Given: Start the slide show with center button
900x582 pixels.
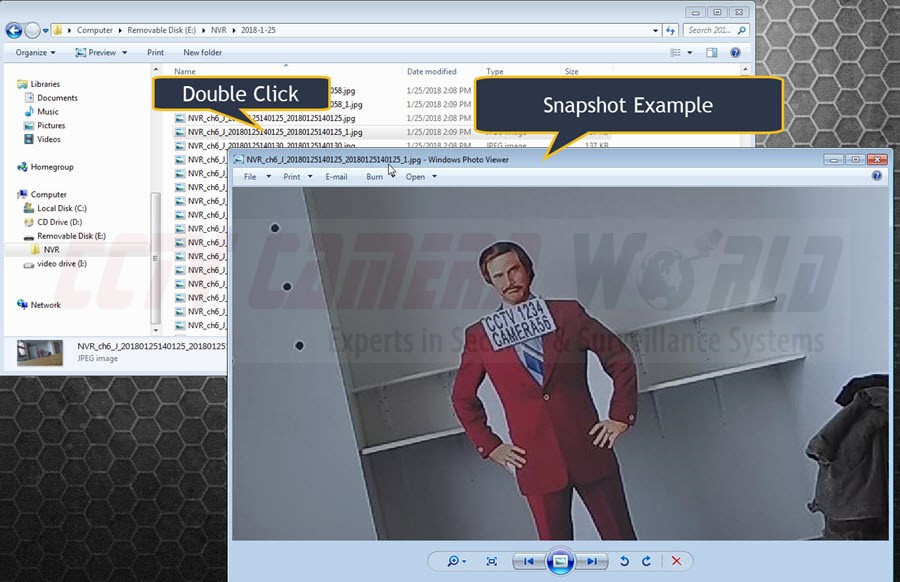Looking at the screenshot, I should 560,561.
